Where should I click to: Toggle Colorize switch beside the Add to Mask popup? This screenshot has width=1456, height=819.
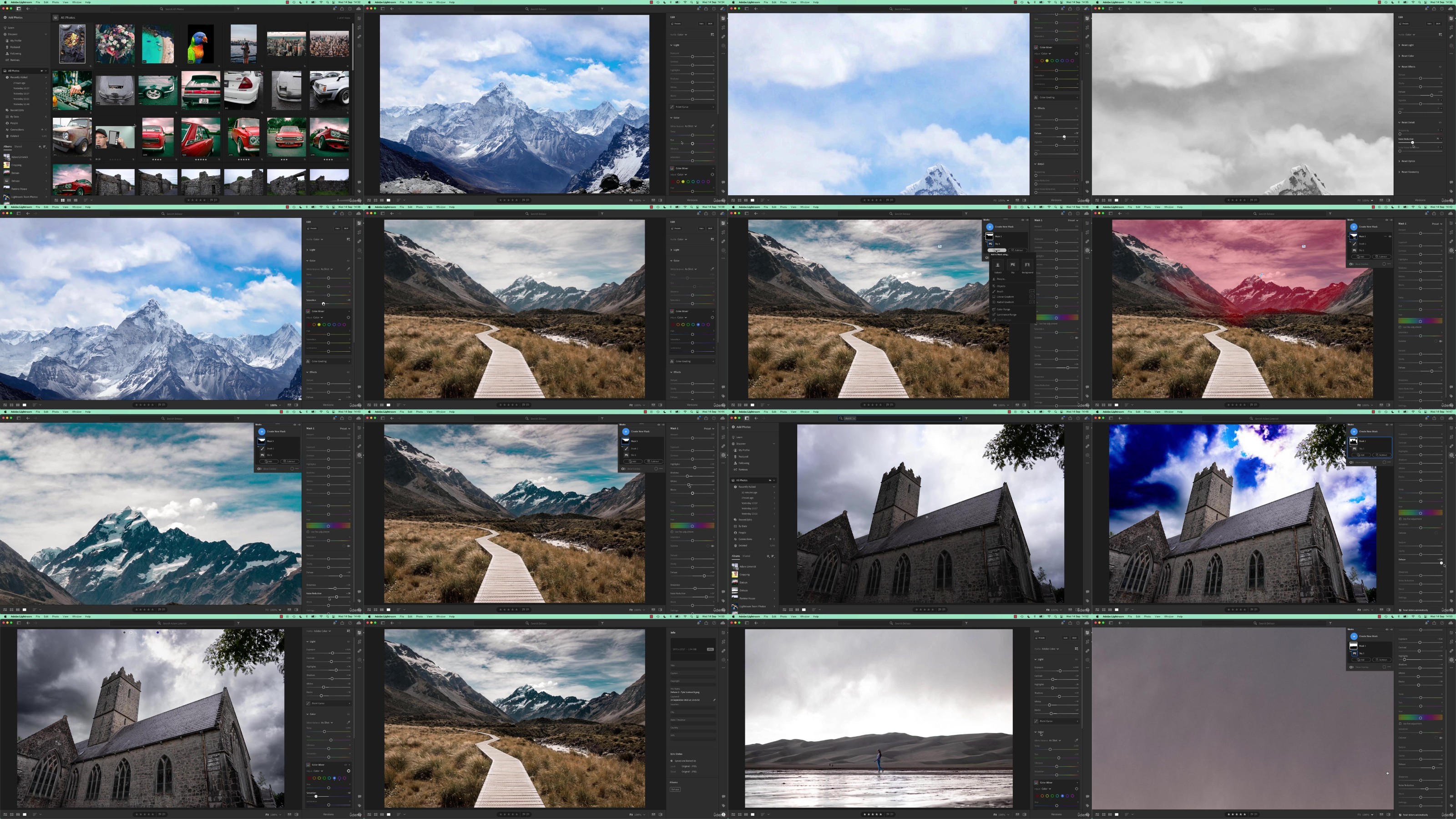click(x=1077, y=338)
